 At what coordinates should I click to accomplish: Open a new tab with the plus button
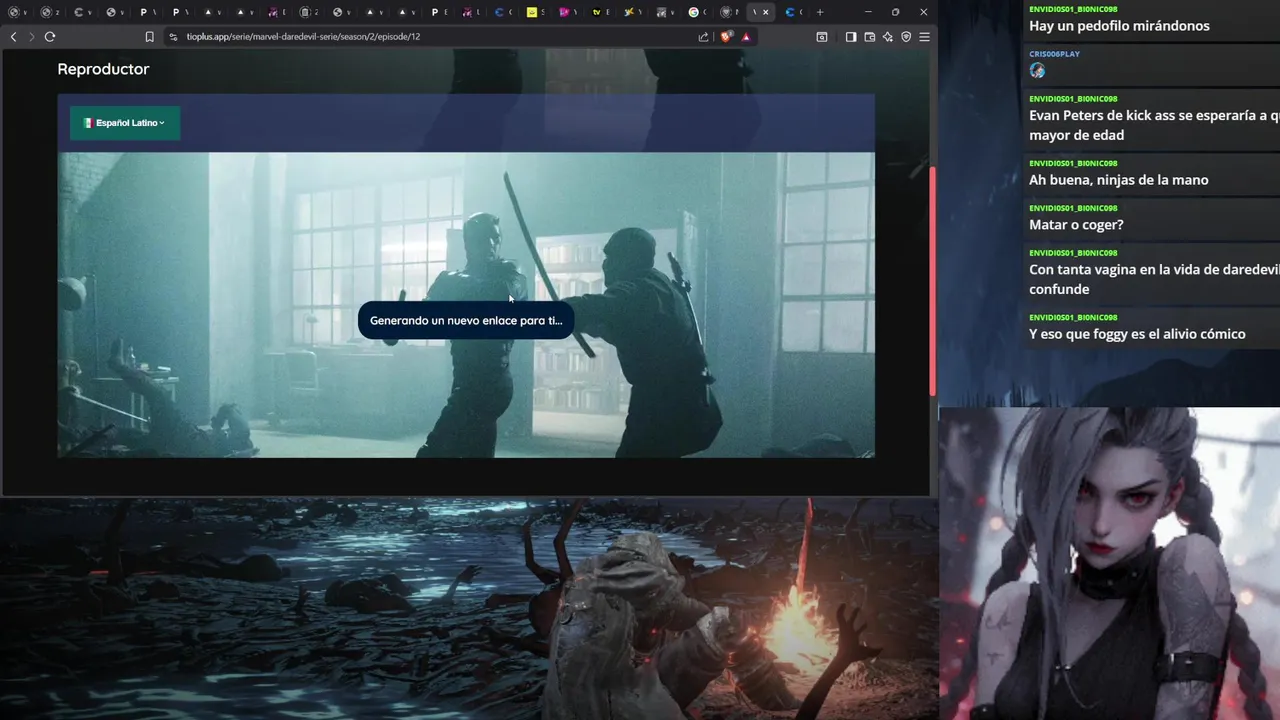(820, 12)
